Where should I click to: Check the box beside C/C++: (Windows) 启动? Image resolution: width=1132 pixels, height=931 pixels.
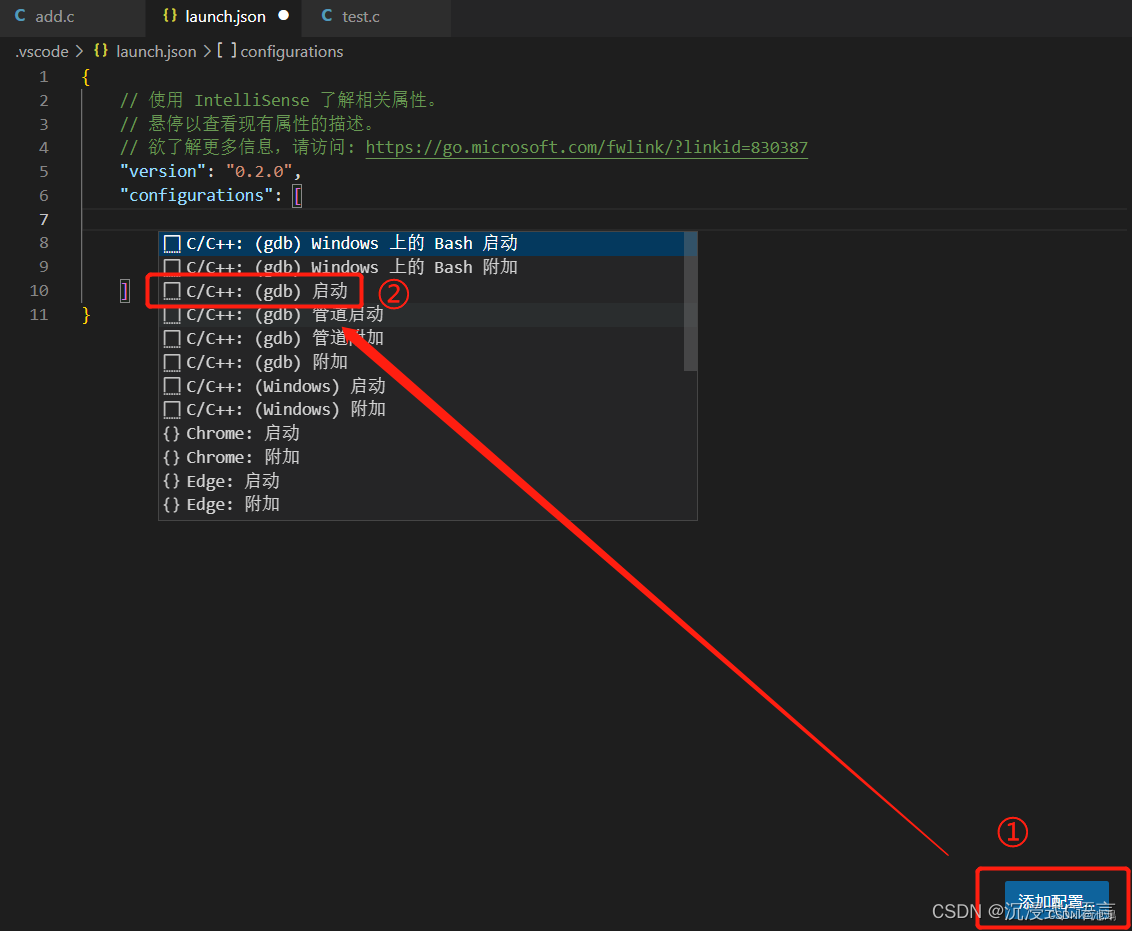[x=171, y=385]
